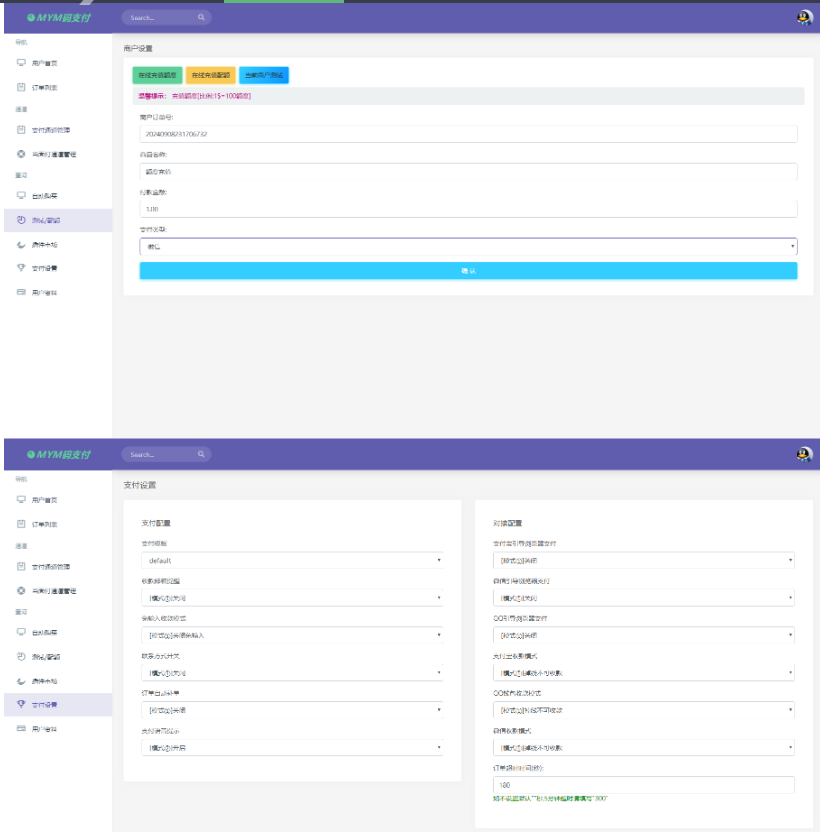820x832 pixels.
Task: Click the calendar icon beside 订单列表 on the test order page
Action: [x=21, y=87]
